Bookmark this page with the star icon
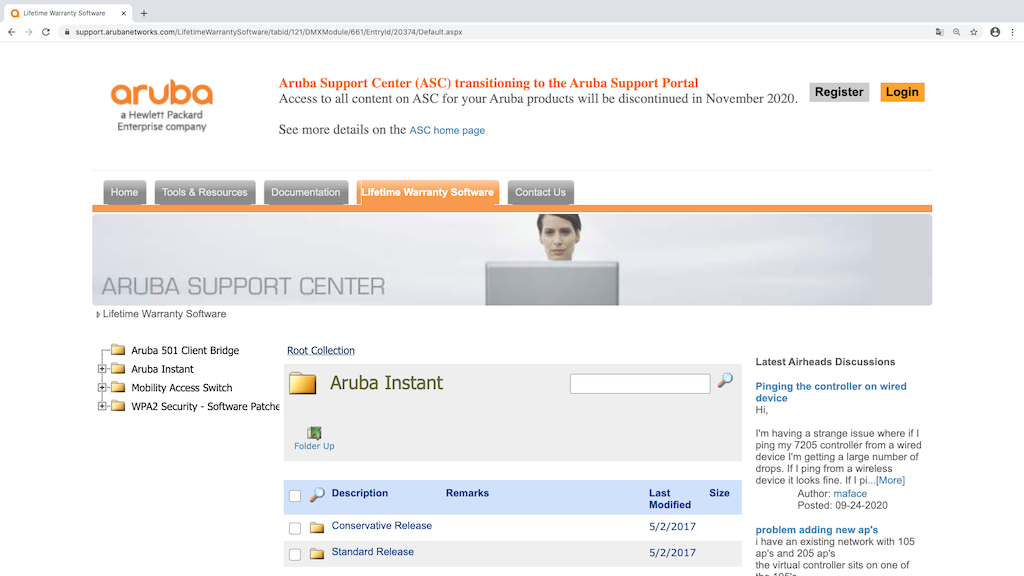The height and width of the screenshot is (576, 1024). (x=973, y=32)
